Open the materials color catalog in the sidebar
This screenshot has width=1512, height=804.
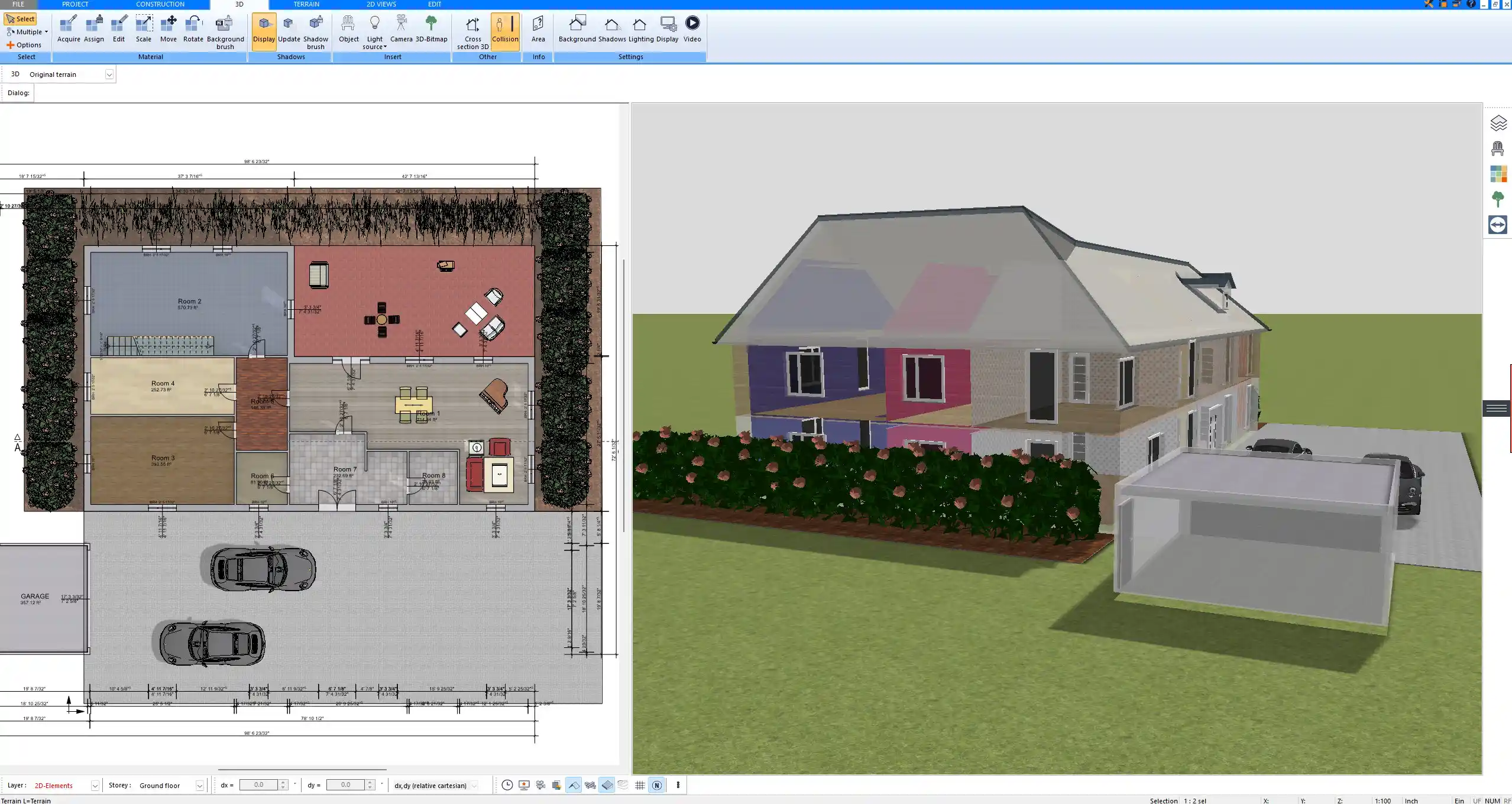1498,173
